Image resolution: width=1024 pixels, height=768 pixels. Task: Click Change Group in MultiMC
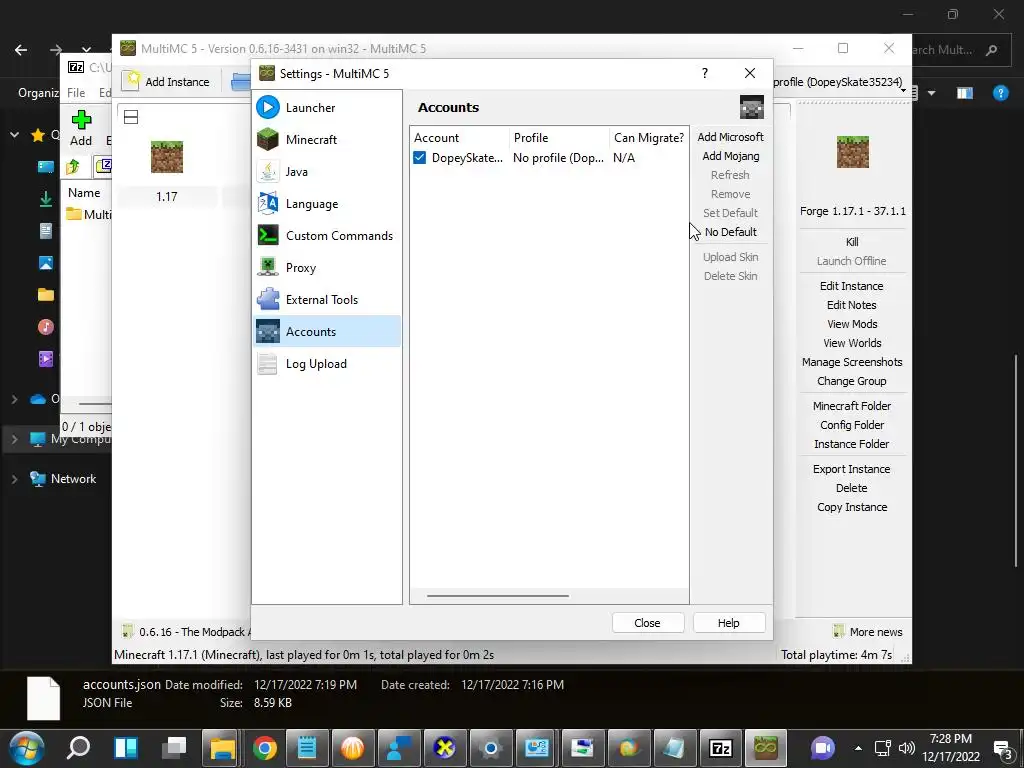(x=852, y=381)
